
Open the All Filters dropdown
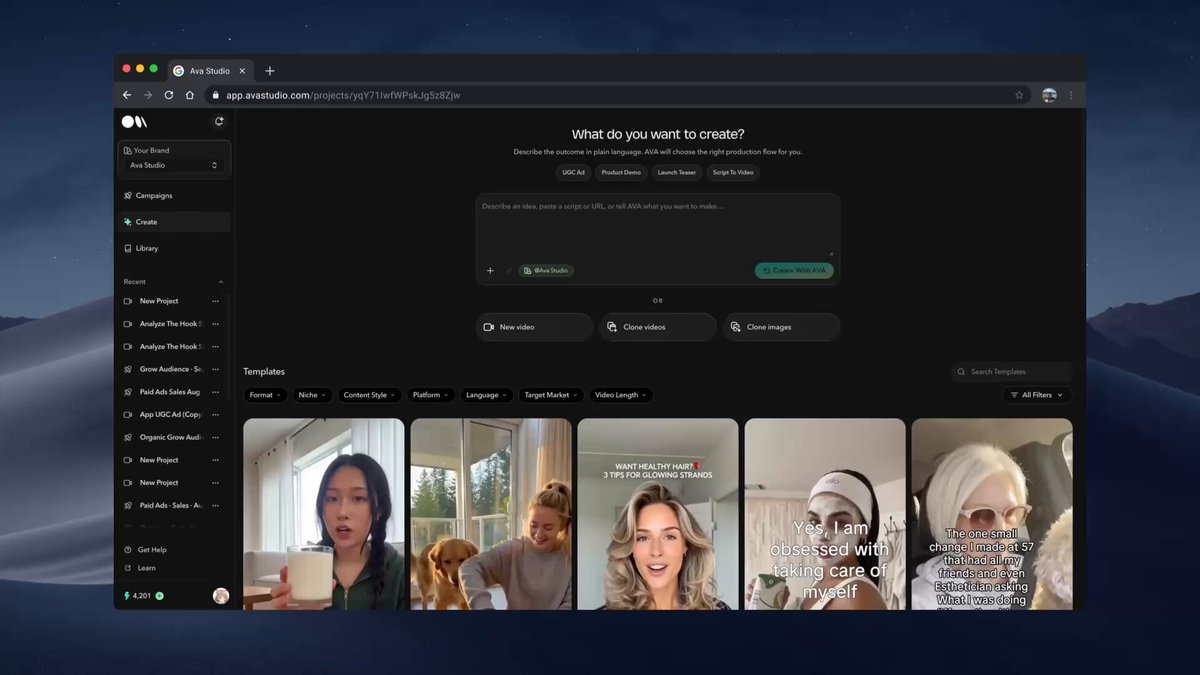tap(1037, 395)
